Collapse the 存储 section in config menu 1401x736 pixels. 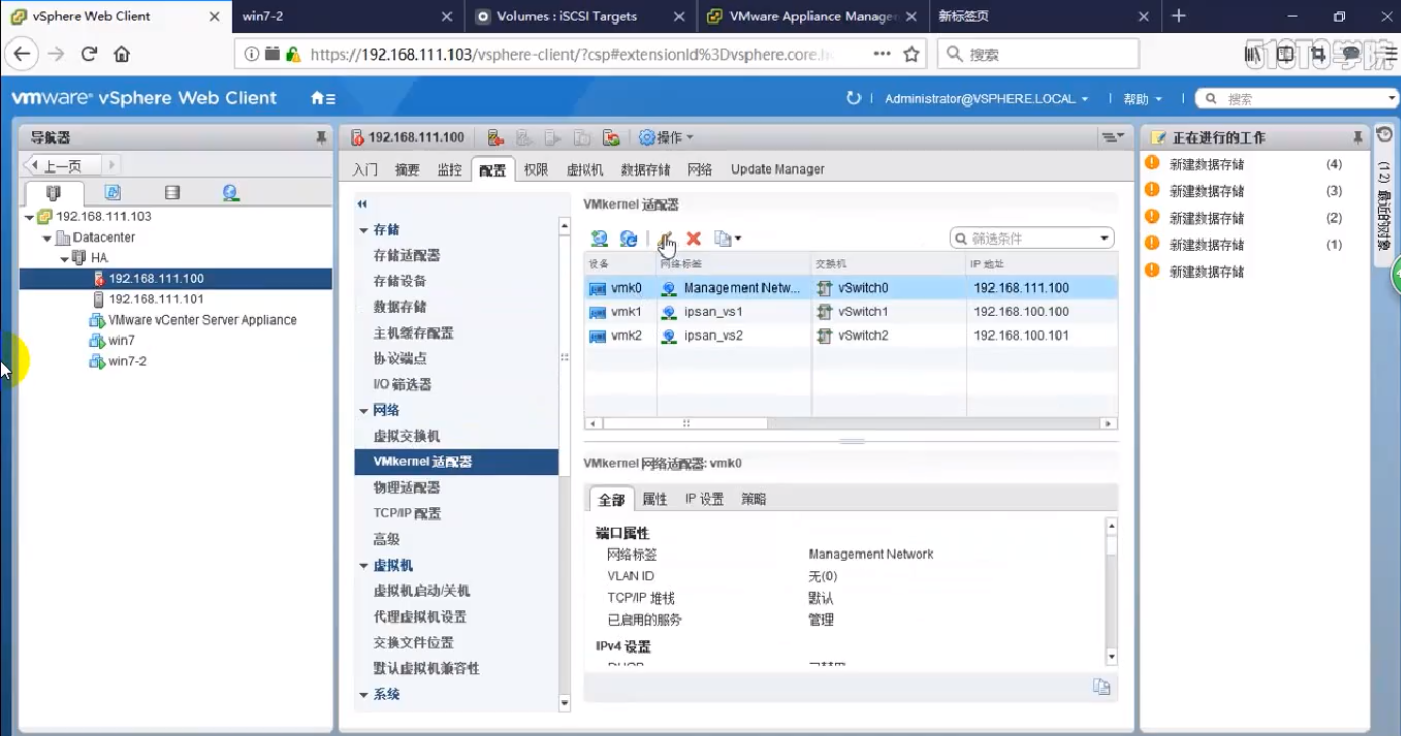[x=363, y=230]
